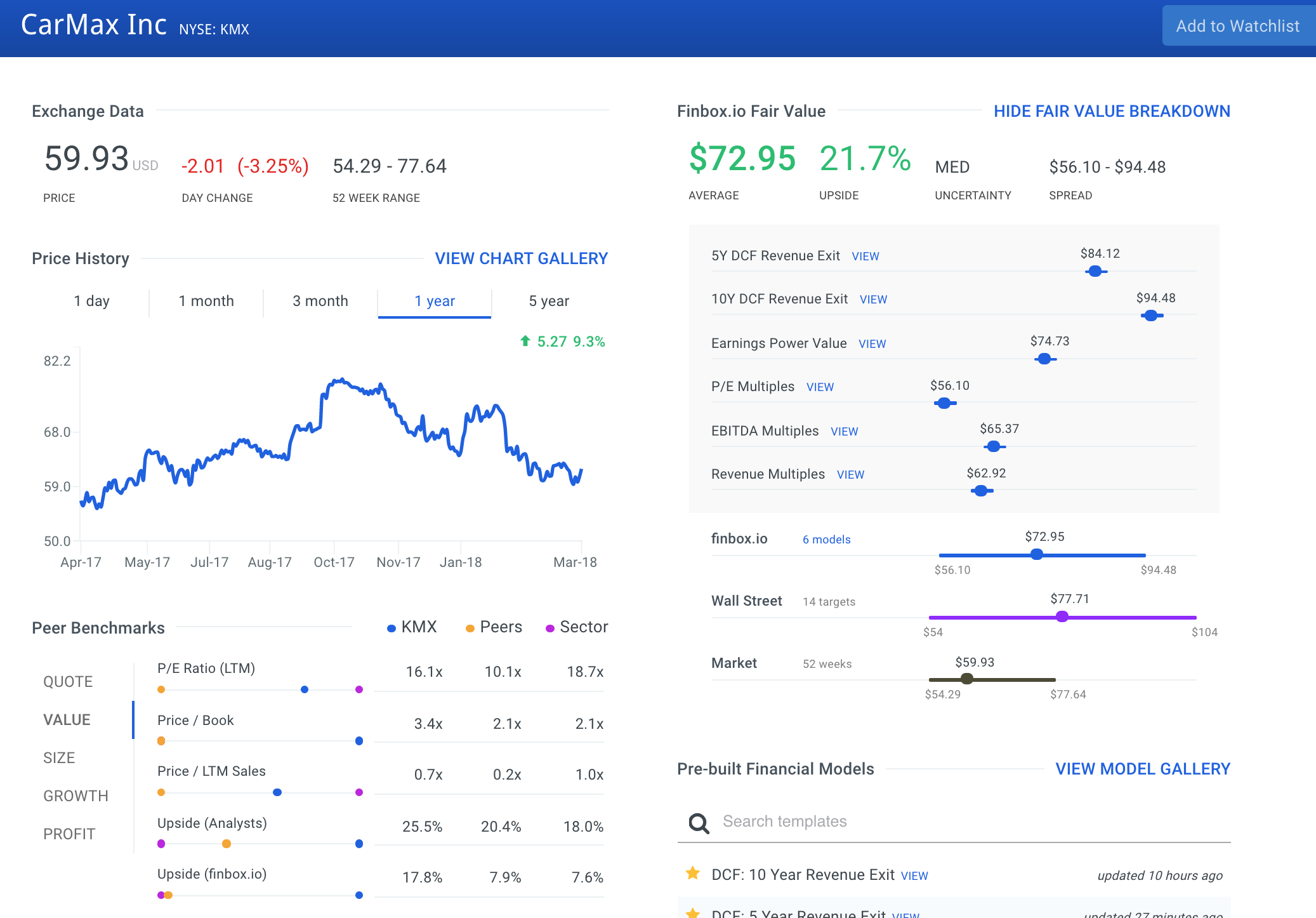
Task: View the 10Y DCF Revenue Exit model
Action: coord(873,300)
